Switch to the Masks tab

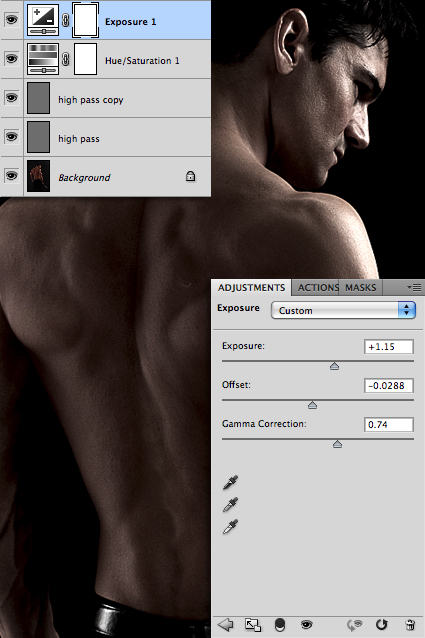(360, 288)
